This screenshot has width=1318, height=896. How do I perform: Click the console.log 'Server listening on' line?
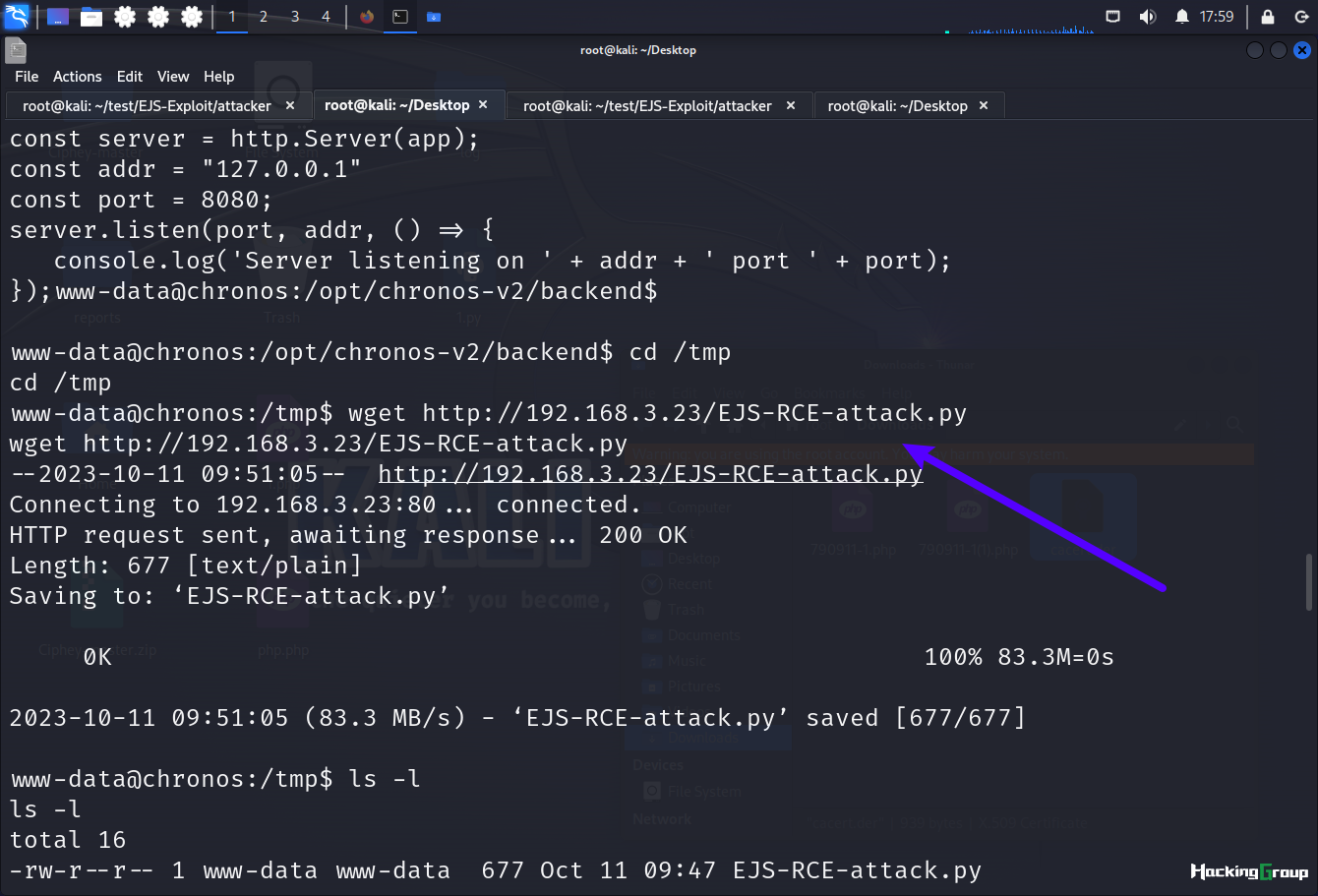pyautogui.click(x=503, y=261)
